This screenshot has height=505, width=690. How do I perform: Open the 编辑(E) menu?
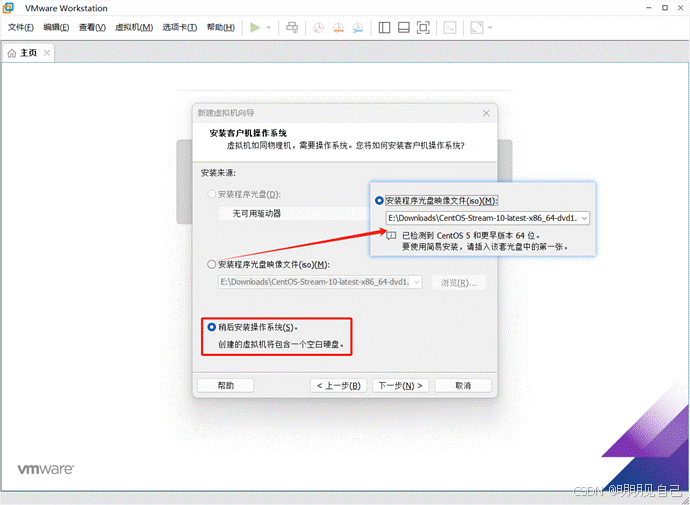pyautogui.click(x=56, y=27)
